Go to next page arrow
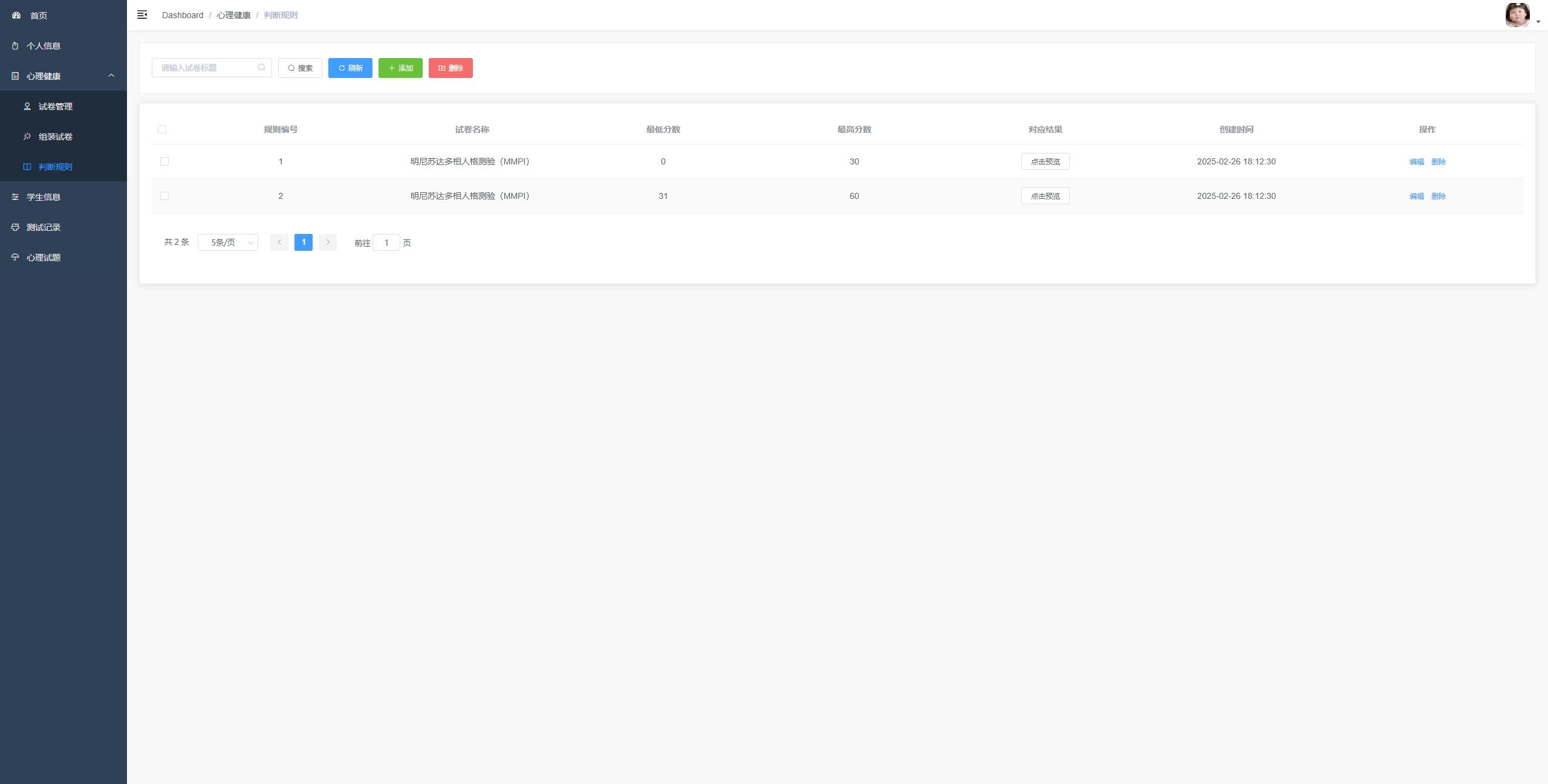 pos(328,242)
